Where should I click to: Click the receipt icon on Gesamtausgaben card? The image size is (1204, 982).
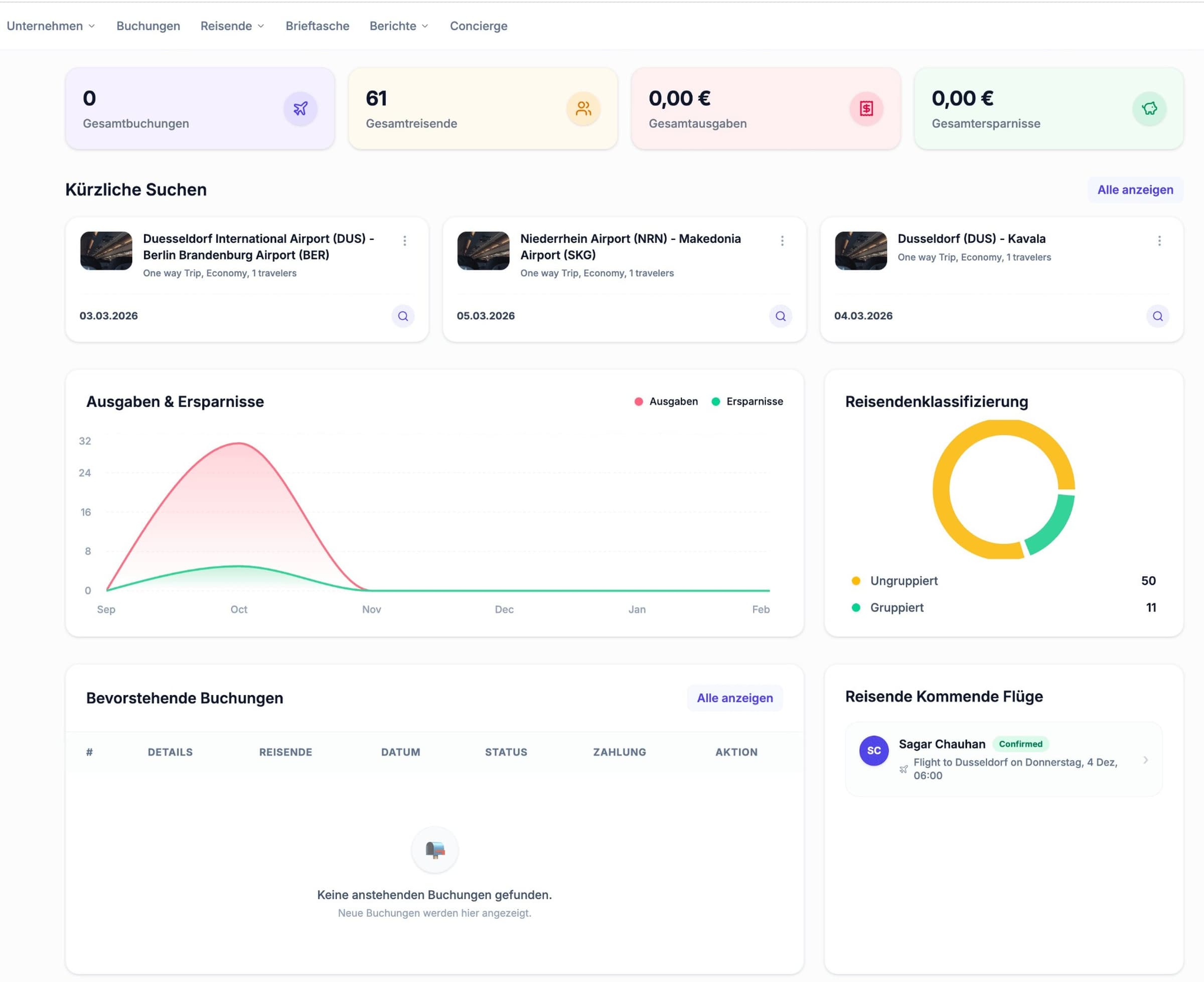click(867, 108)
